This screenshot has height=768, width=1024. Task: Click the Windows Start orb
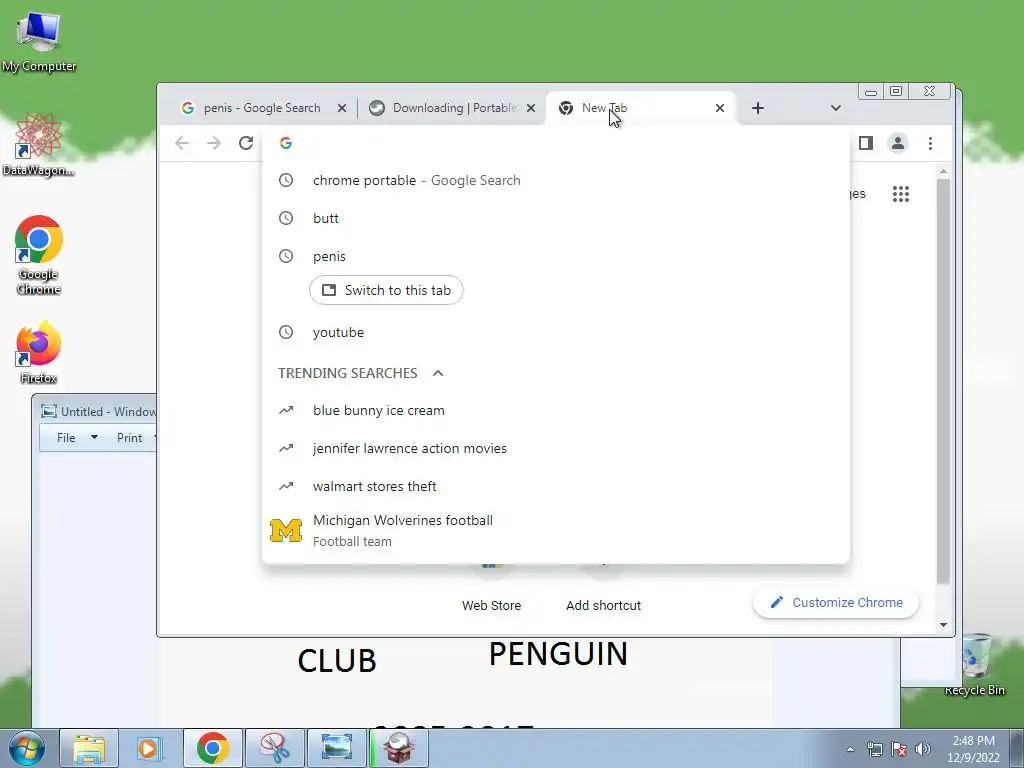tap(26, 748)
